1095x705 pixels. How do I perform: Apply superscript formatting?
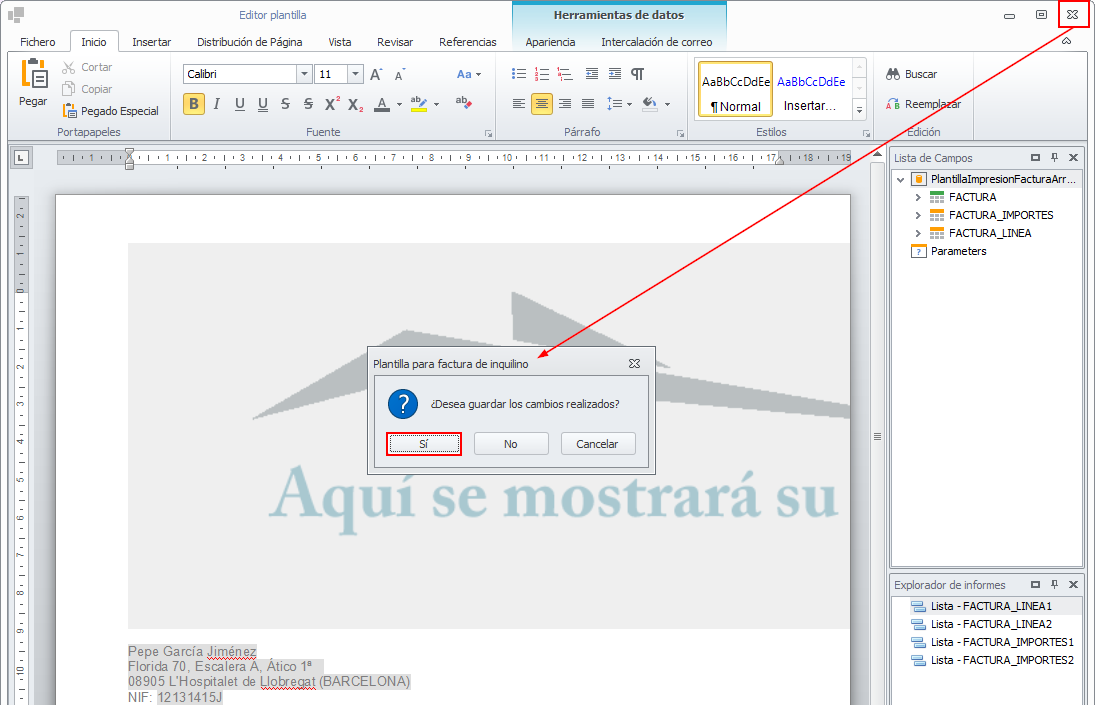(x=332, y=104)
